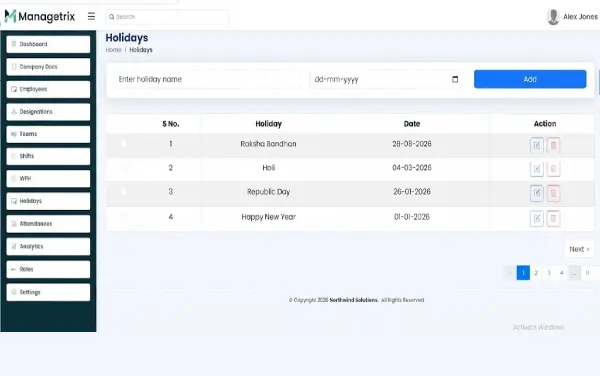The height and width of the screenshot is (376, 600).
Task: Click the S No. column header
Action: [171, 124]
